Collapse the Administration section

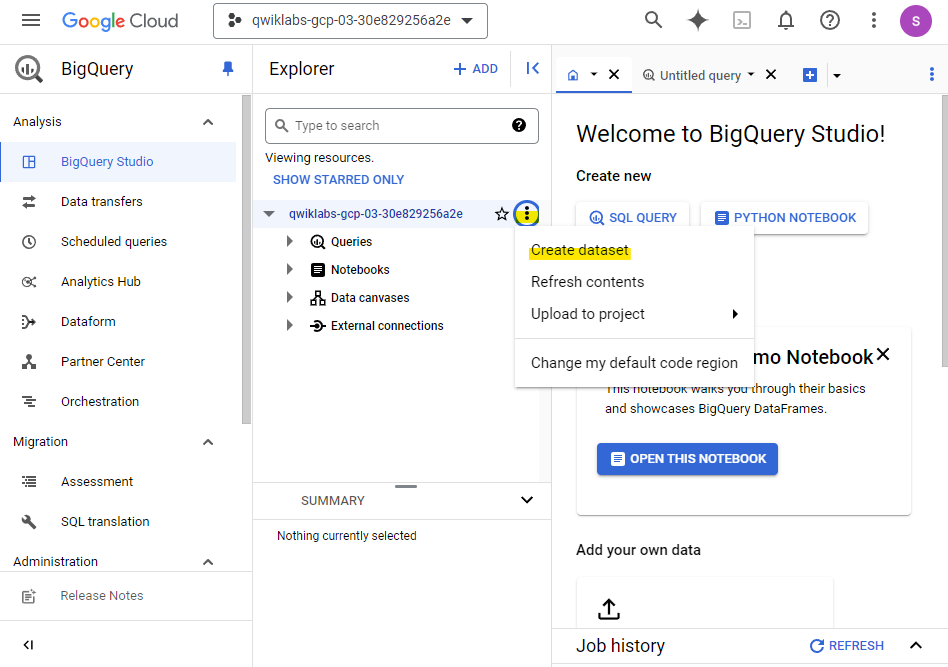pyautogui.click(x=208, y=562)
